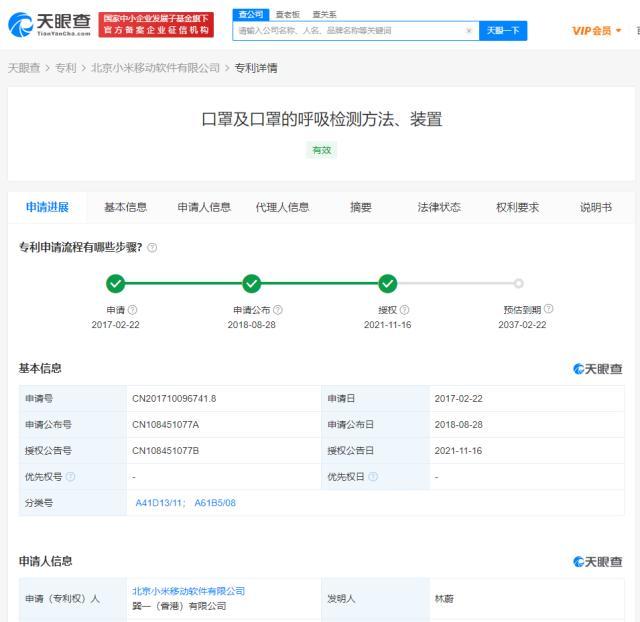Image resolution: width=640 pixels, height=622 pixels.
Task: Expand the VIP会员 dropdown
Action: (596, 31)
